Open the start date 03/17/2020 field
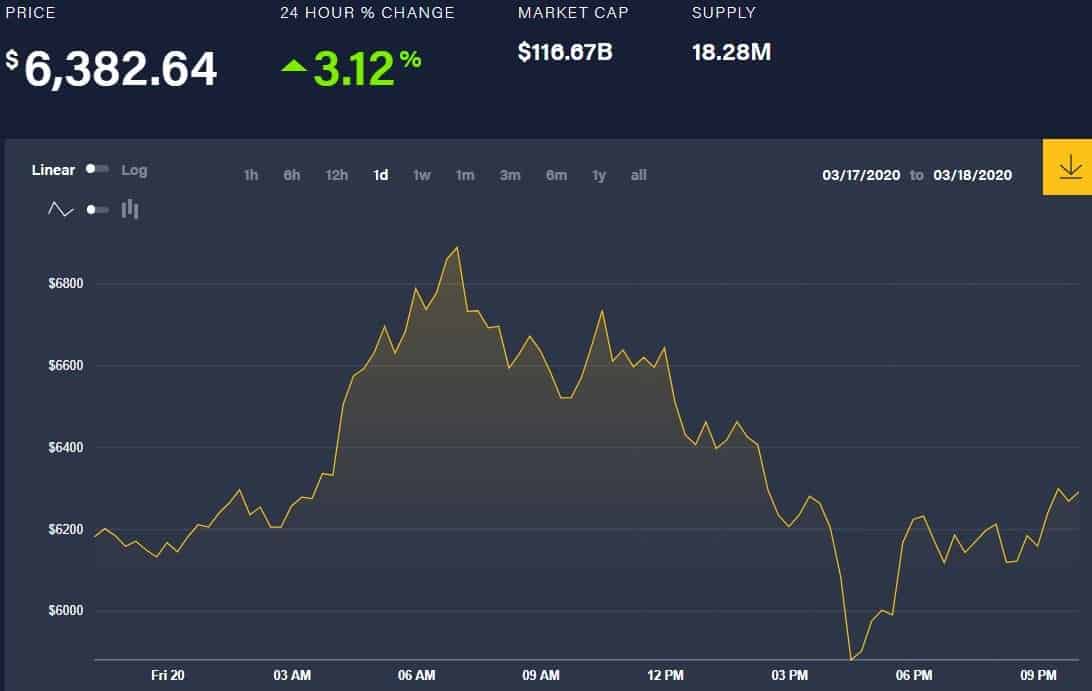This screenshot has width=1092, height=691. click(861, 176)
